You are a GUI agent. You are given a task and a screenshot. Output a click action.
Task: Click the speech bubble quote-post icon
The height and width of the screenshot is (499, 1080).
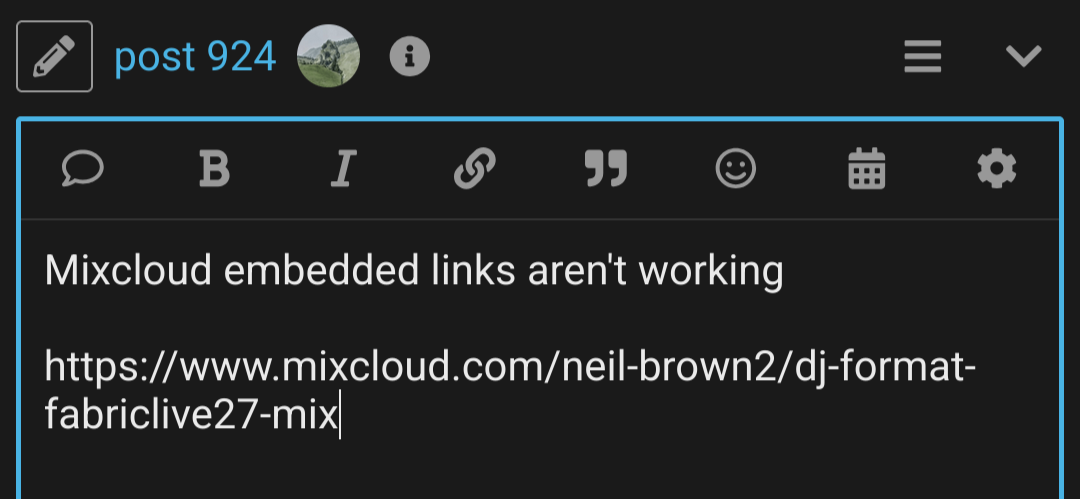coord(83,169)
